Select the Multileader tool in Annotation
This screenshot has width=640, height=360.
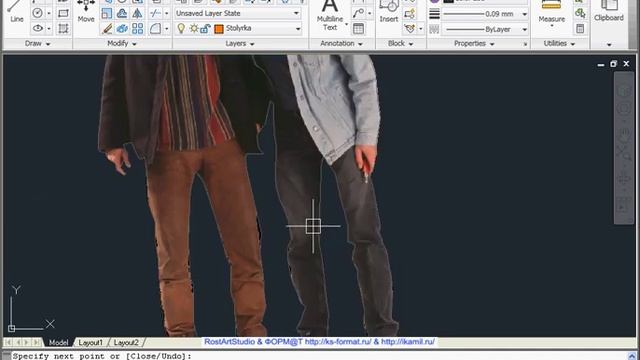click(358, 13)
